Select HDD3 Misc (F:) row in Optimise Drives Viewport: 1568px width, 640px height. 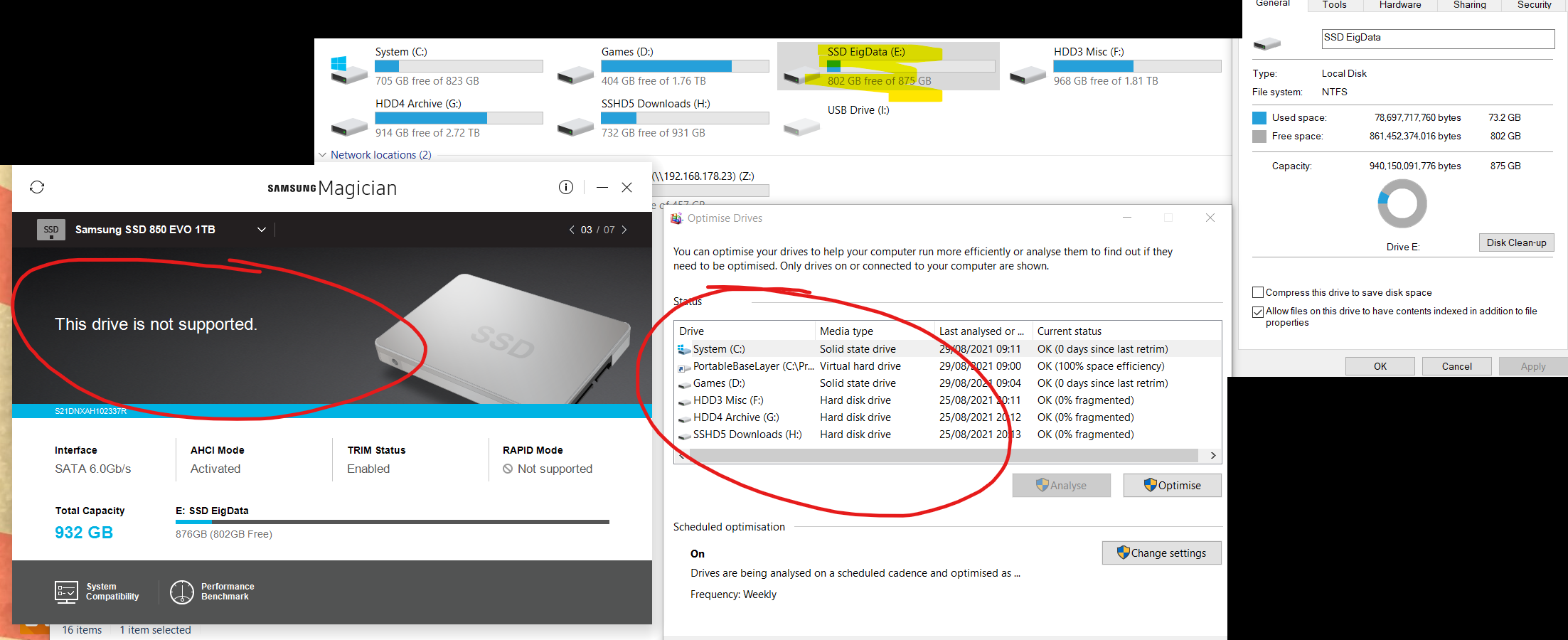tap(947, 400)
